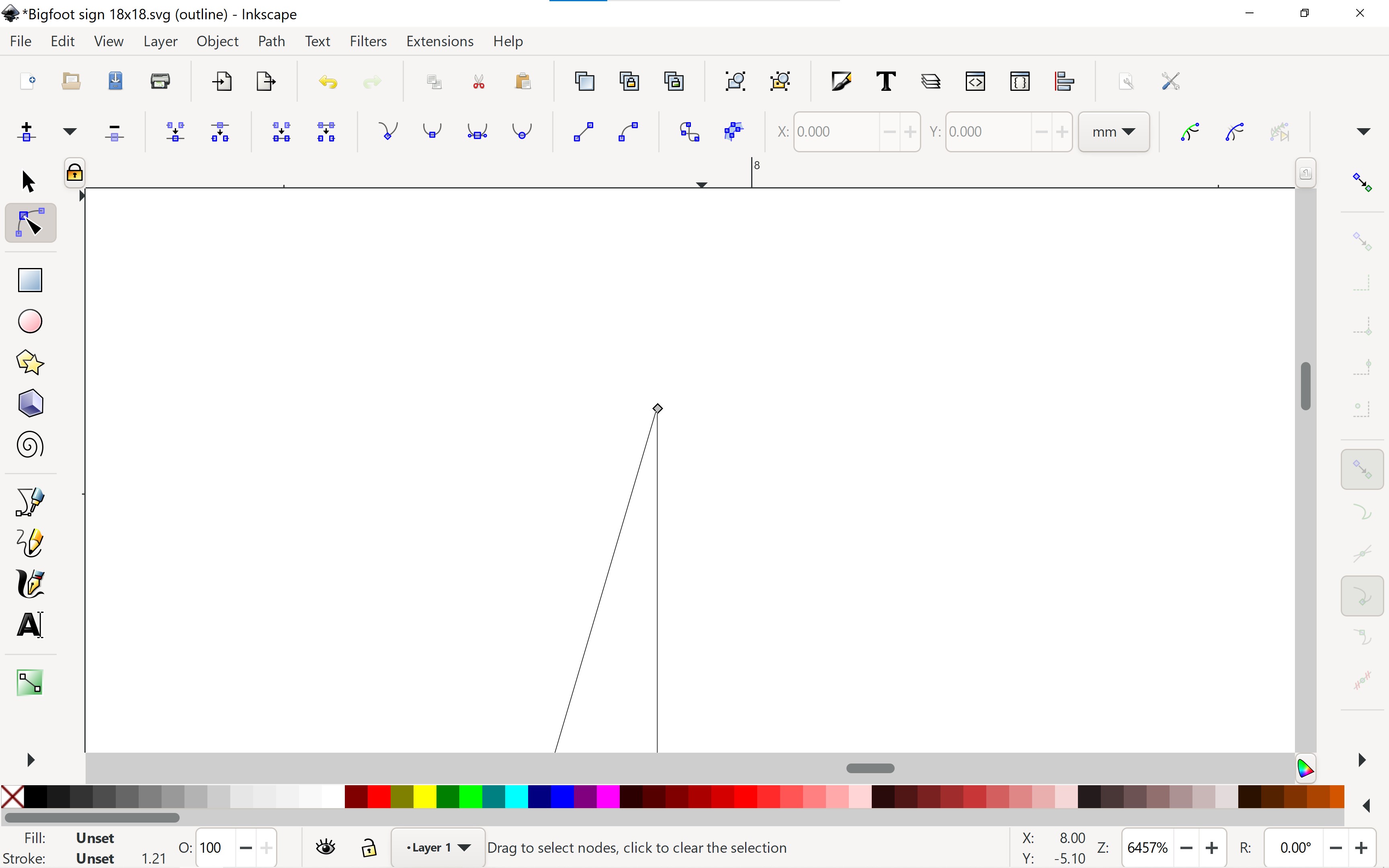Open an existing document icon

click(71, 81)
